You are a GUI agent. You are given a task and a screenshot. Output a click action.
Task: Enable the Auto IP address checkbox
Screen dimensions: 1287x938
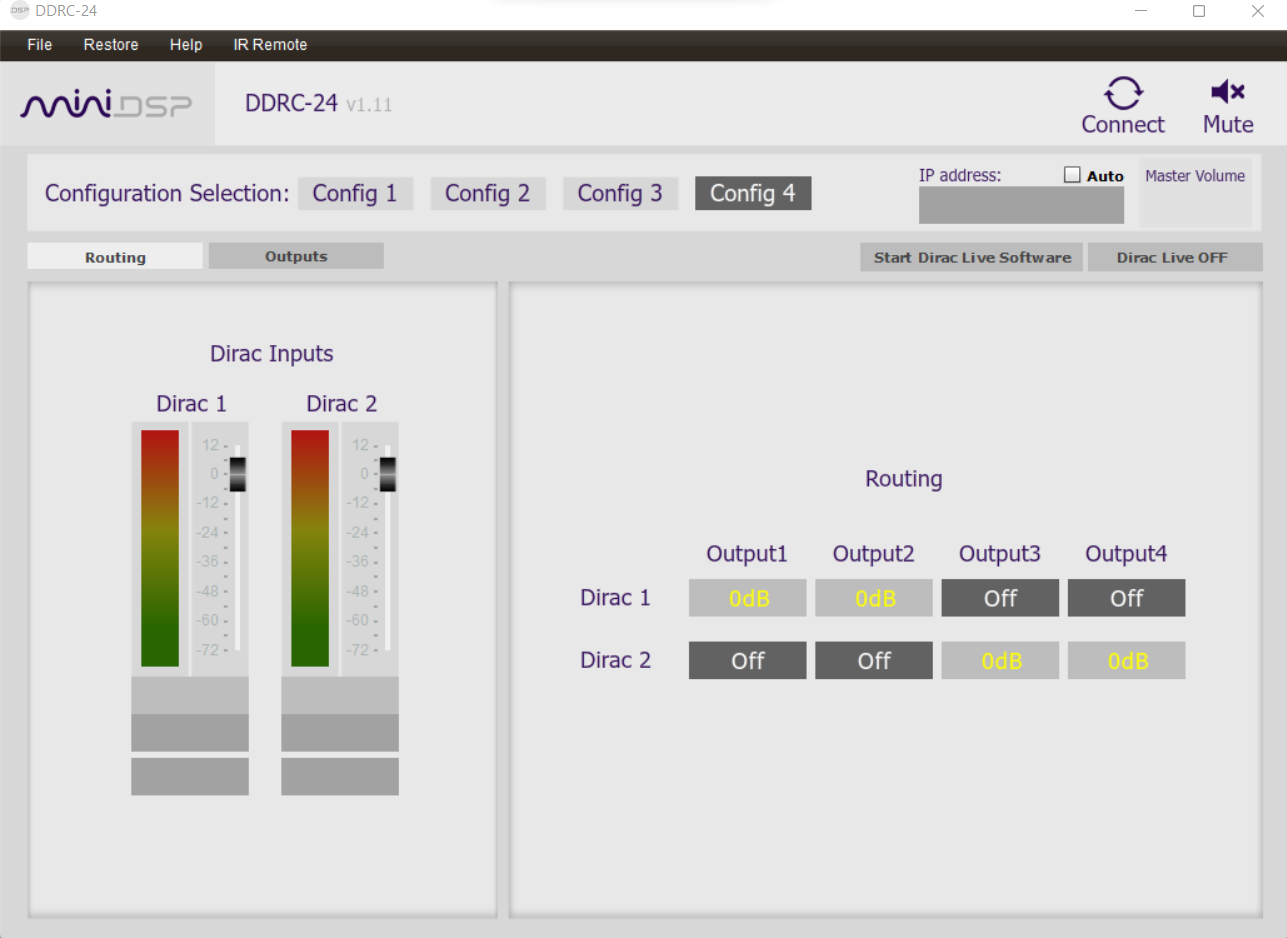pyautogui.click(x=1072, y=175)
